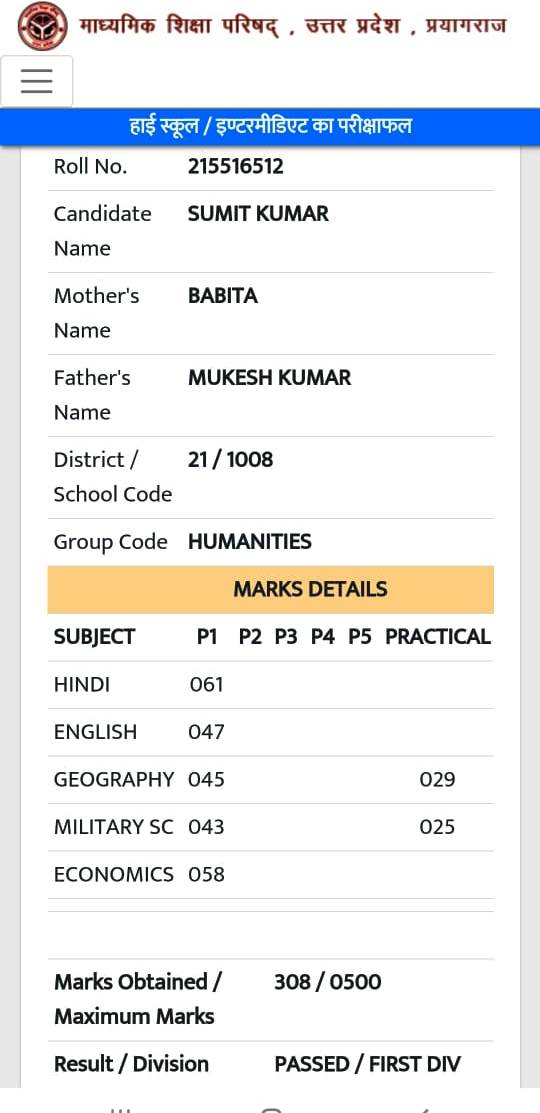Click the blue exam result banner

270,127
